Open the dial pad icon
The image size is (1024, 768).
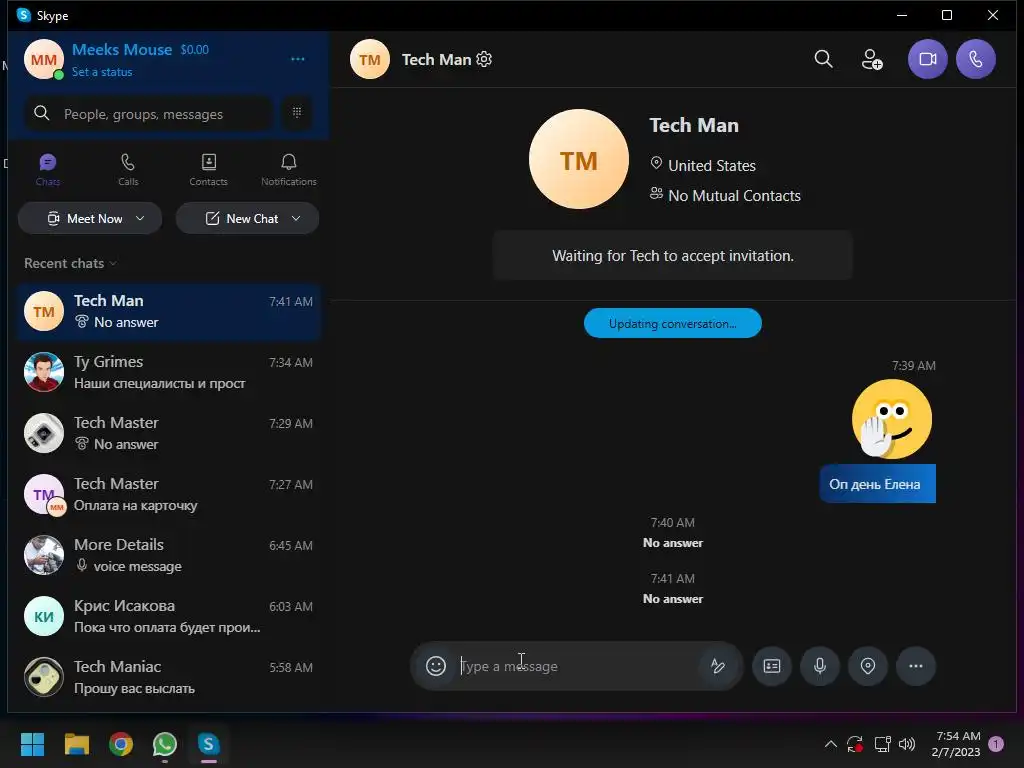coord(296,113)
